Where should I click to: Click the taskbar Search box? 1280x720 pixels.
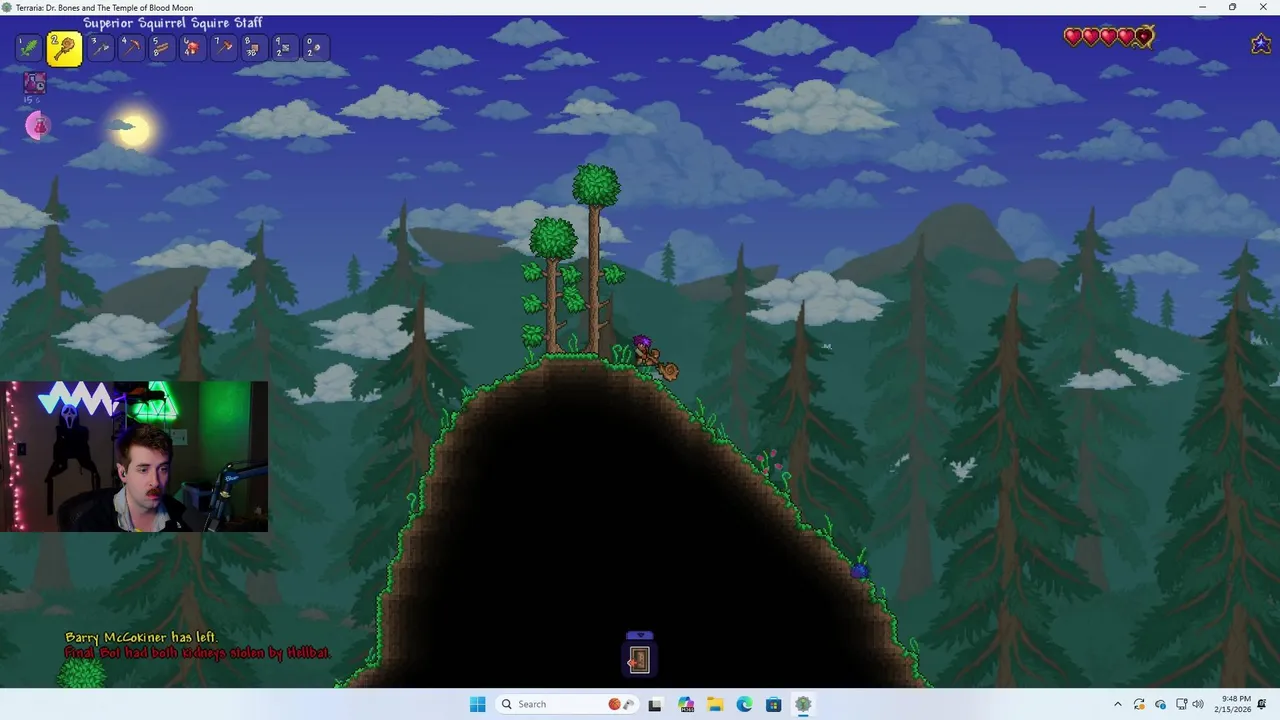coord(567,704)
